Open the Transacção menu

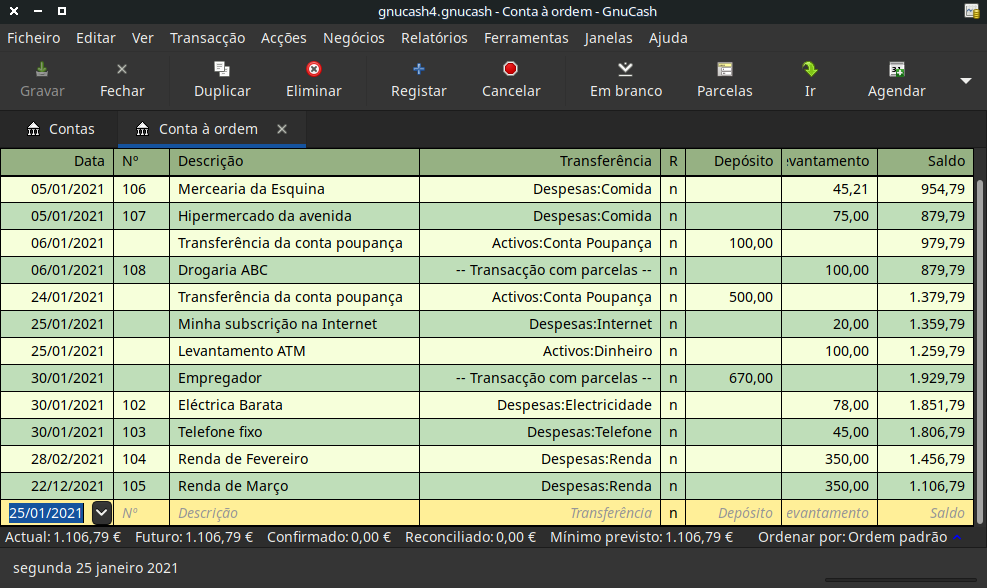(207, 38)
